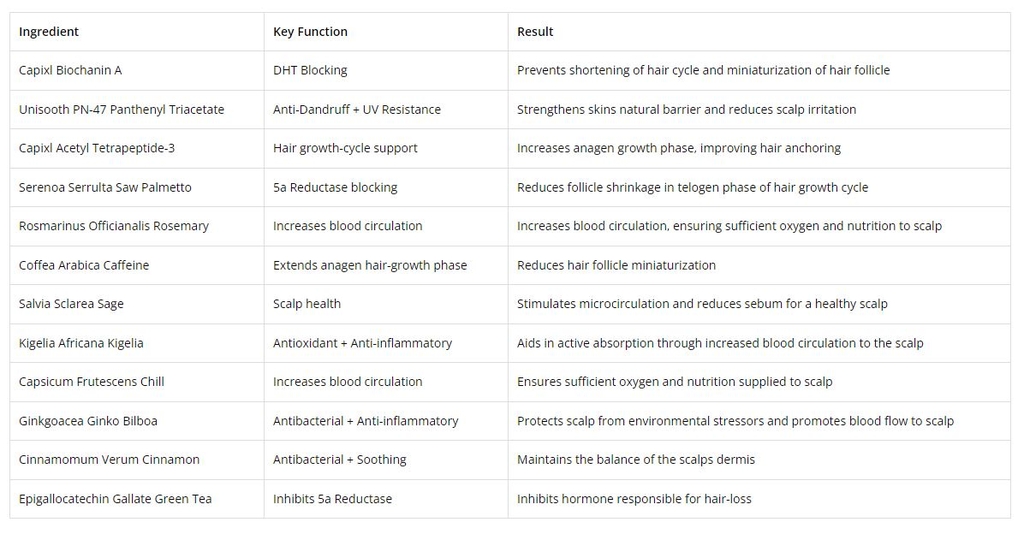The width and height of the screenshot is (1024, 534).
Task: Click Reduces hair follicle miniaturization result
Action: coord(616,265)
